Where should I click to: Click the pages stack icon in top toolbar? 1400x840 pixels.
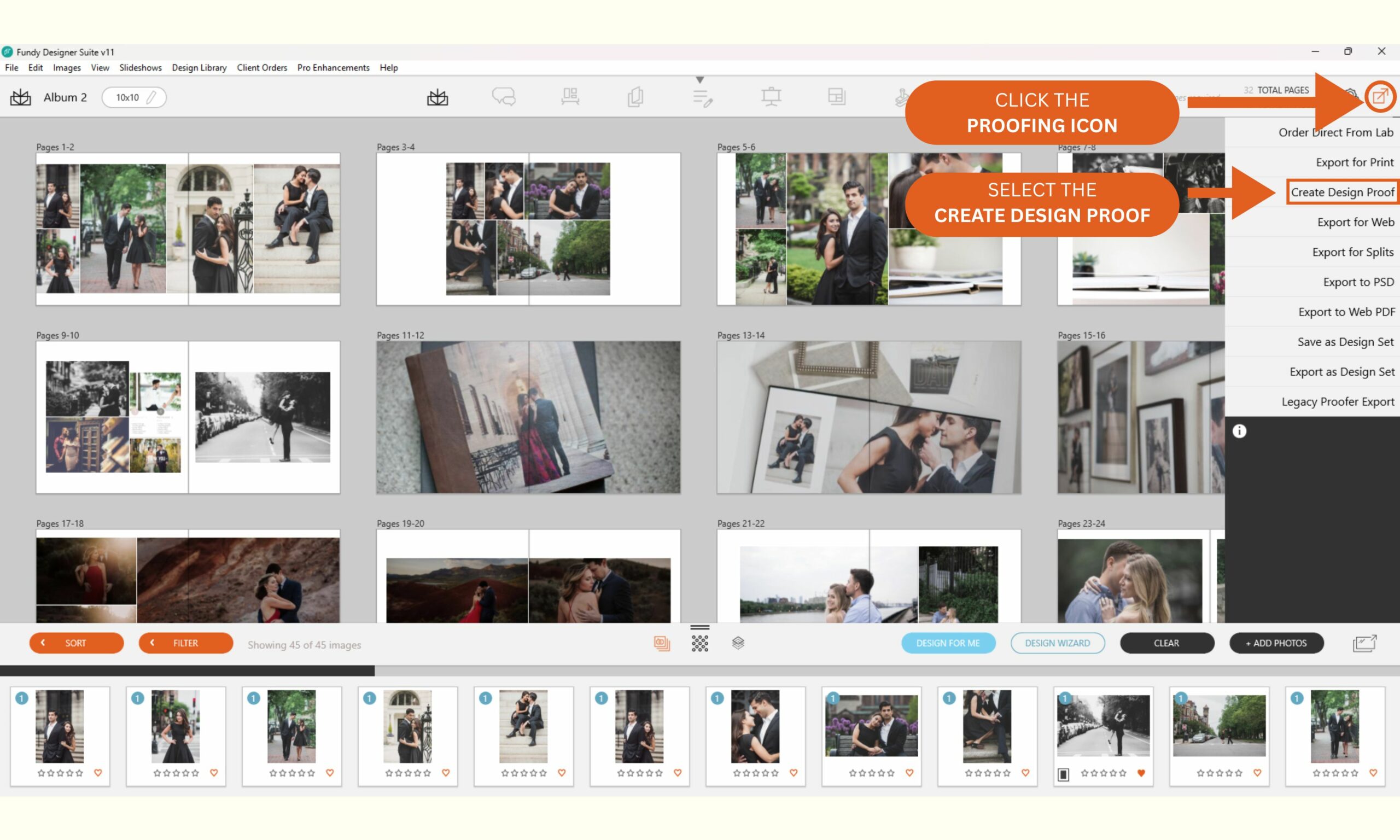tap(635, 97)
